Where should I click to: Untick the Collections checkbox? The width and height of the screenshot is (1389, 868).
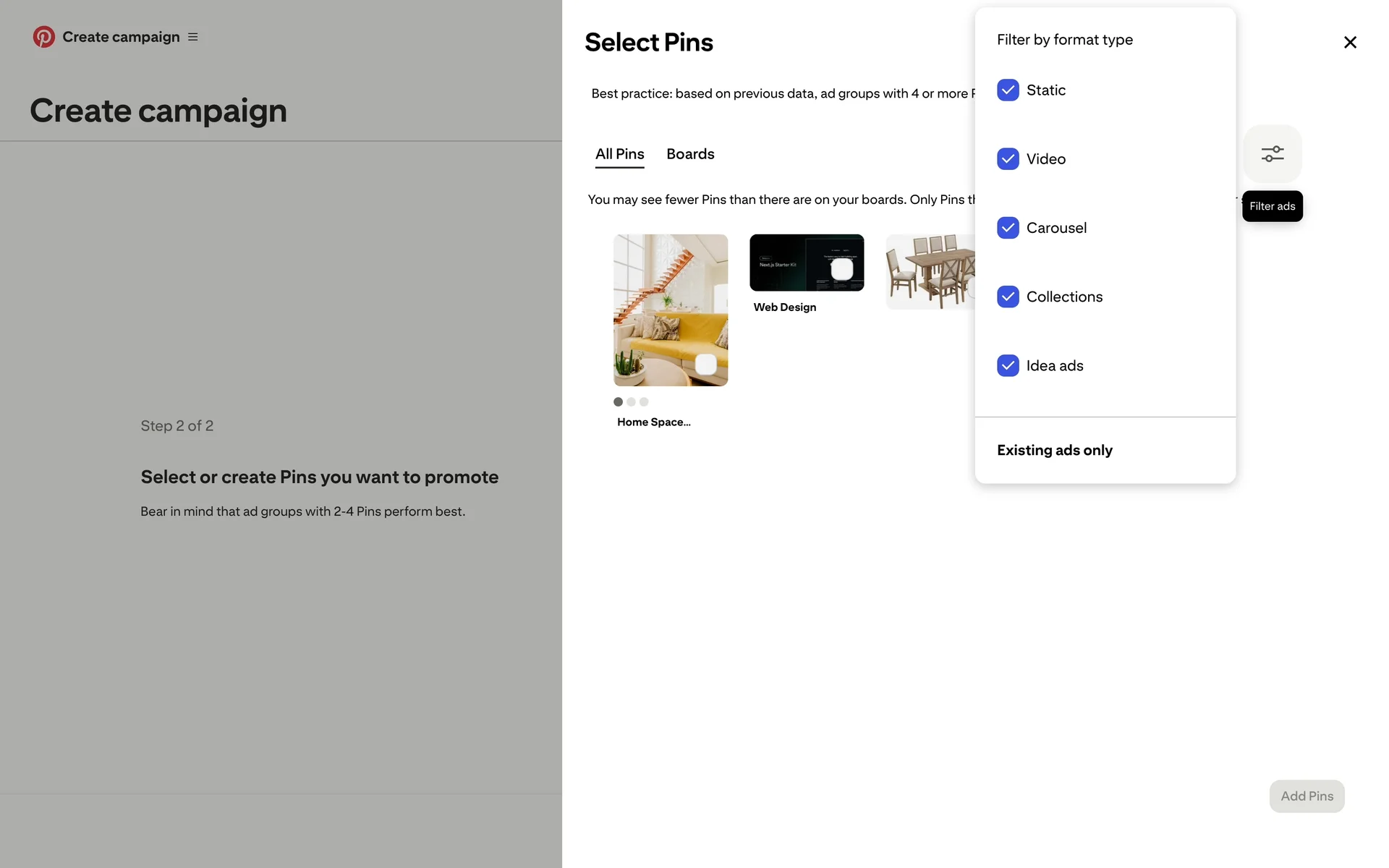[1008, 297]
